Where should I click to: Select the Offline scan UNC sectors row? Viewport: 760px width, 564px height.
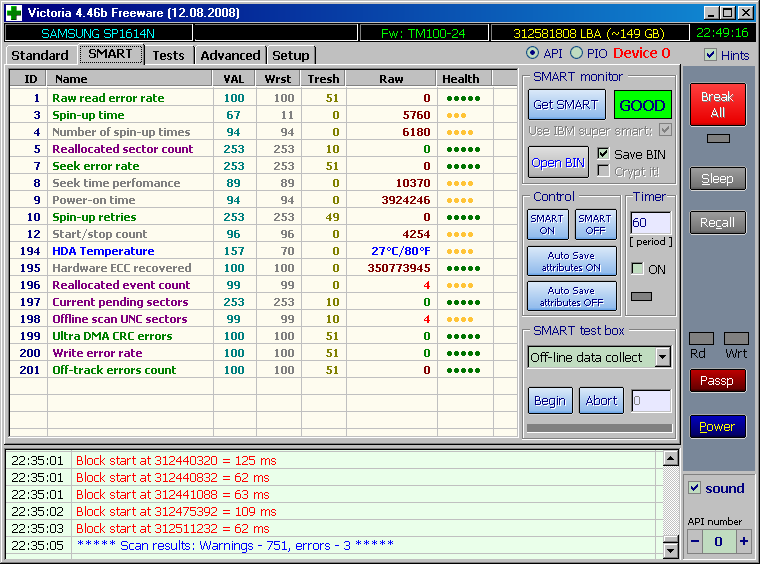coord(263,319)
